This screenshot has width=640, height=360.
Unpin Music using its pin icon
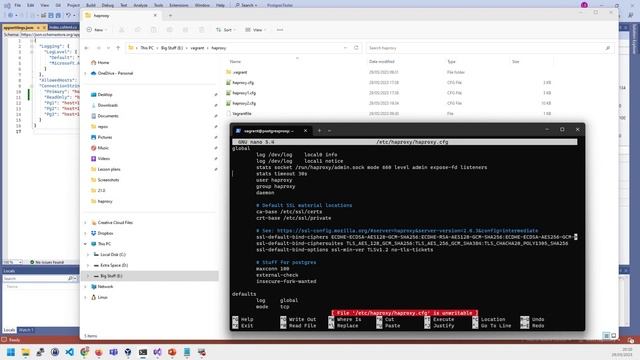(216, 148)
